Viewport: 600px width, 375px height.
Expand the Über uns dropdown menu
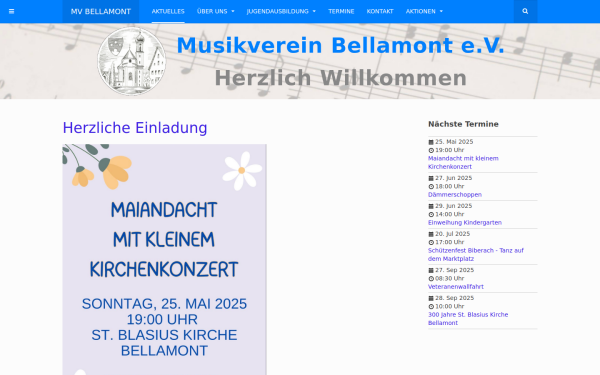click(215, 11)
